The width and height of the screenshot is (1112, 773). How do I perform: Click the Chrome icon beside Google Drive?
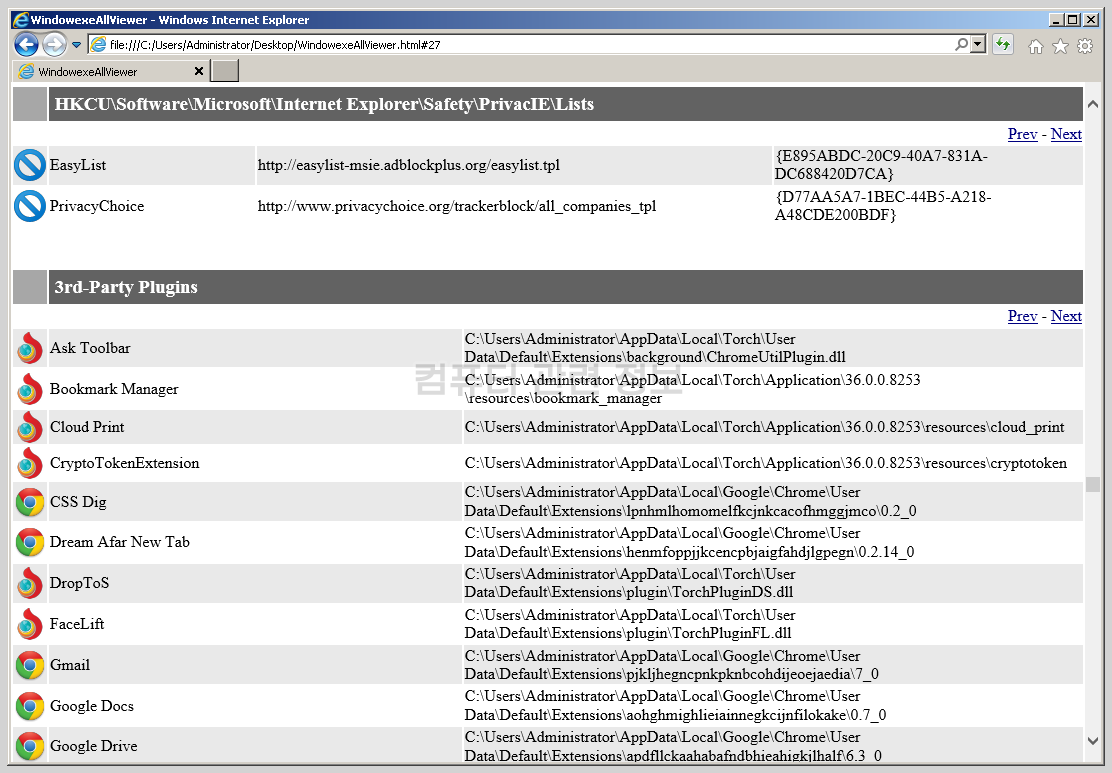click(x=30, y=746)
